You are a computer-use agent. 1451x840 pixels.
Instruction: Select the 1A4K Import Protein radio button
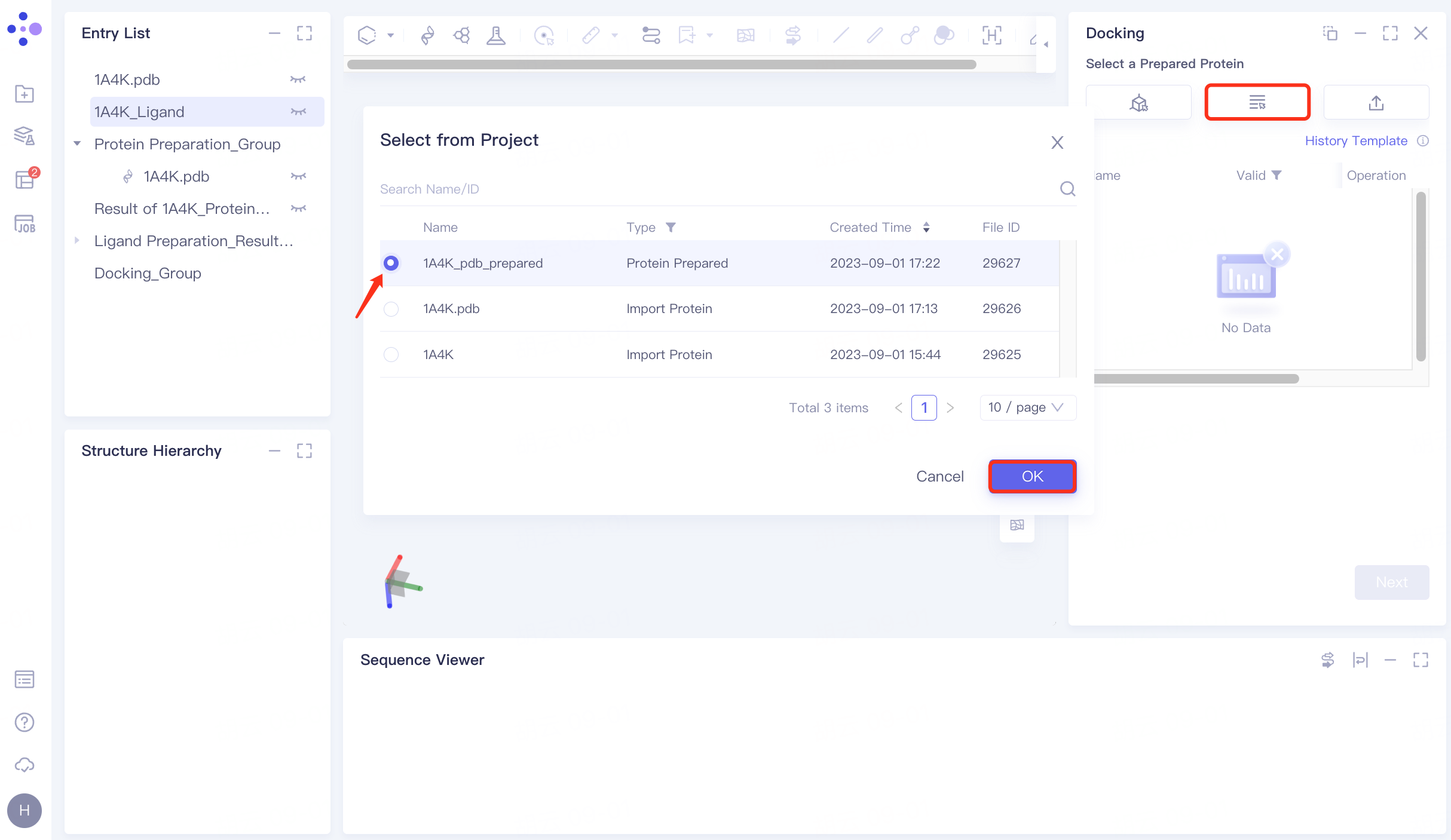point(391,355)
